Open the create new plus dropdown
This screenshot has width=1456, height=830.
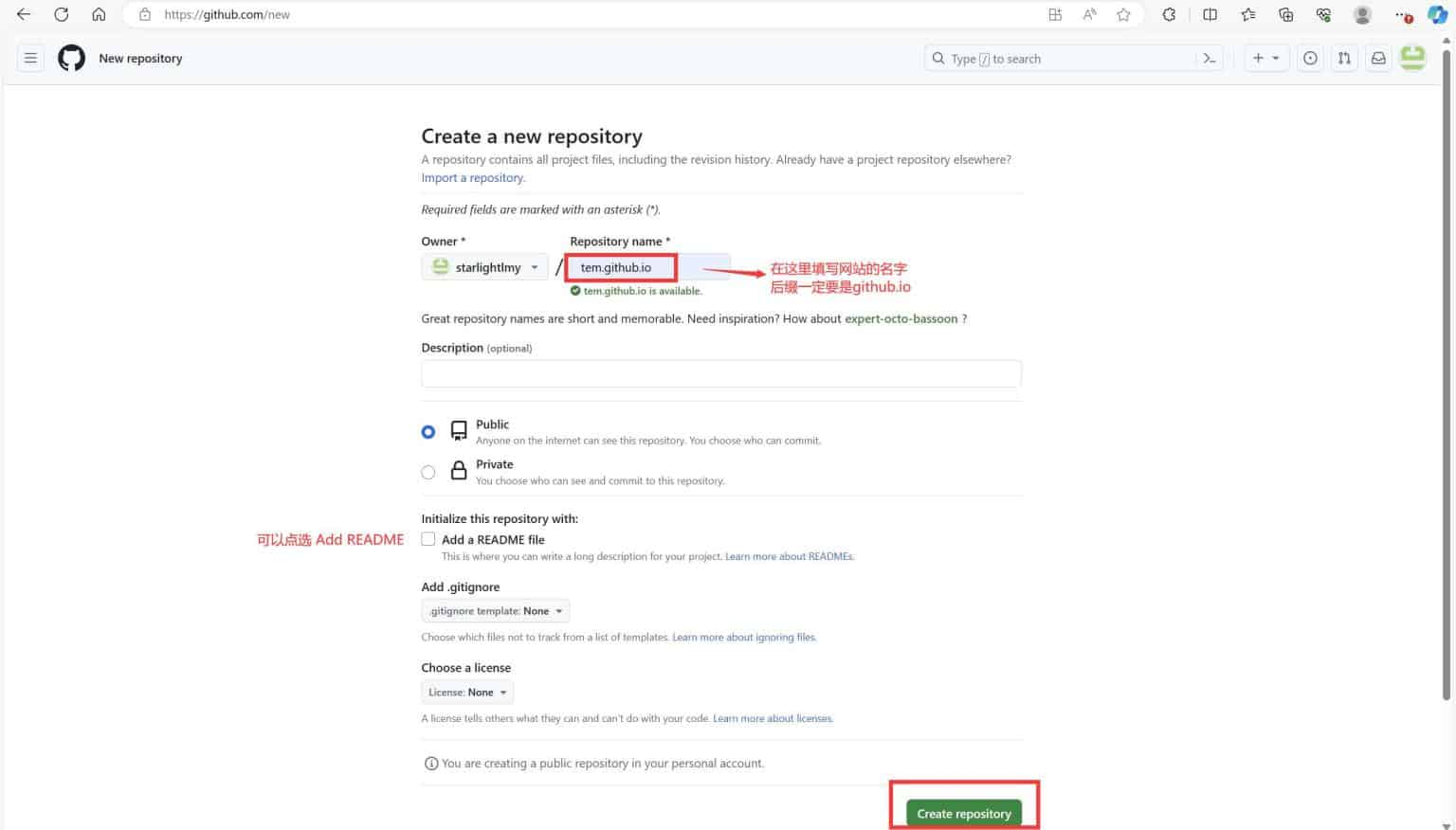(x=1266, y=58)
